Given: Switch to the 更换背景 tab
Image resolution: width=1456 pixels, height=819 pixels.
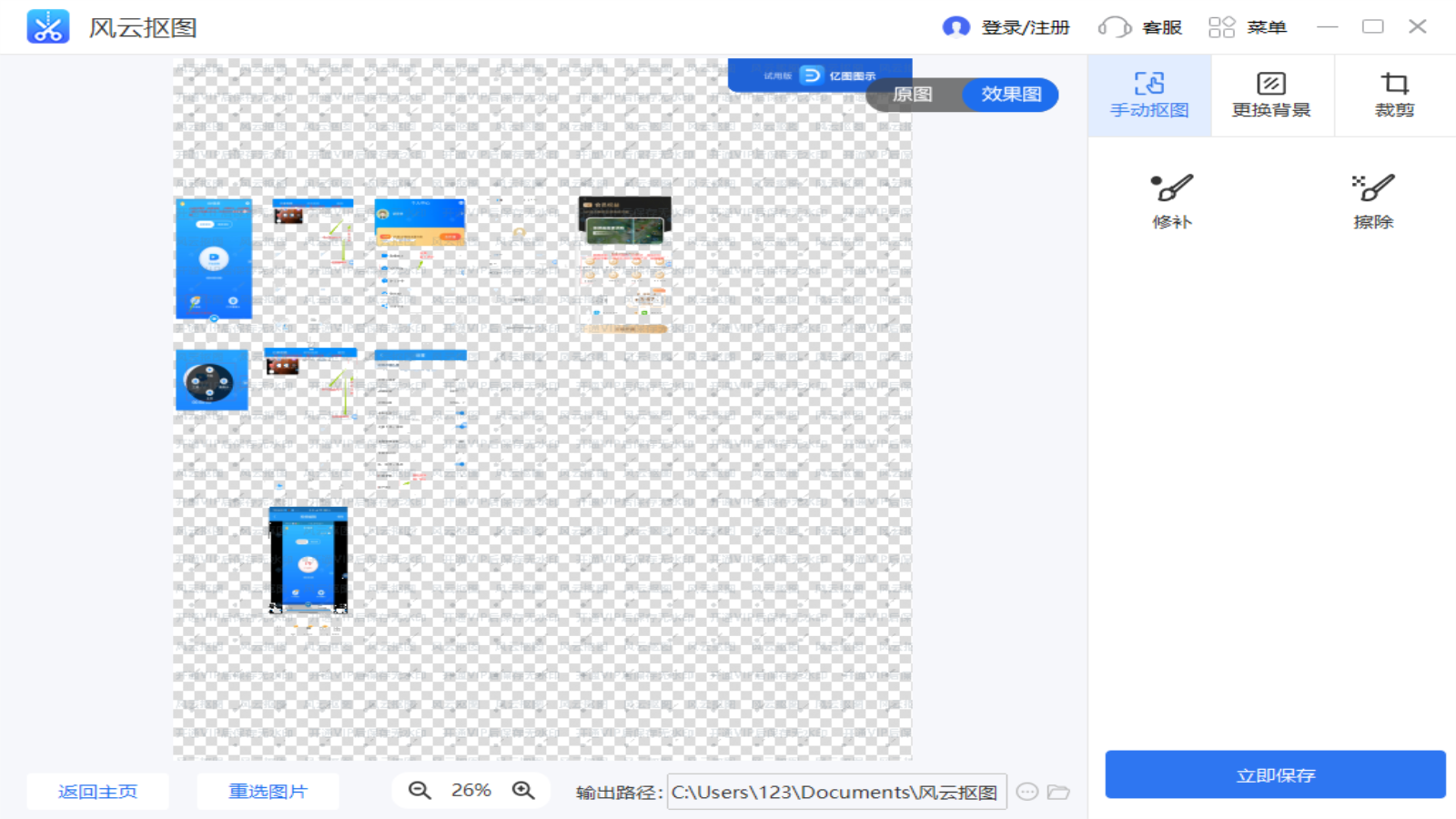Looking at the screenshot, I should pos(1270,95).
